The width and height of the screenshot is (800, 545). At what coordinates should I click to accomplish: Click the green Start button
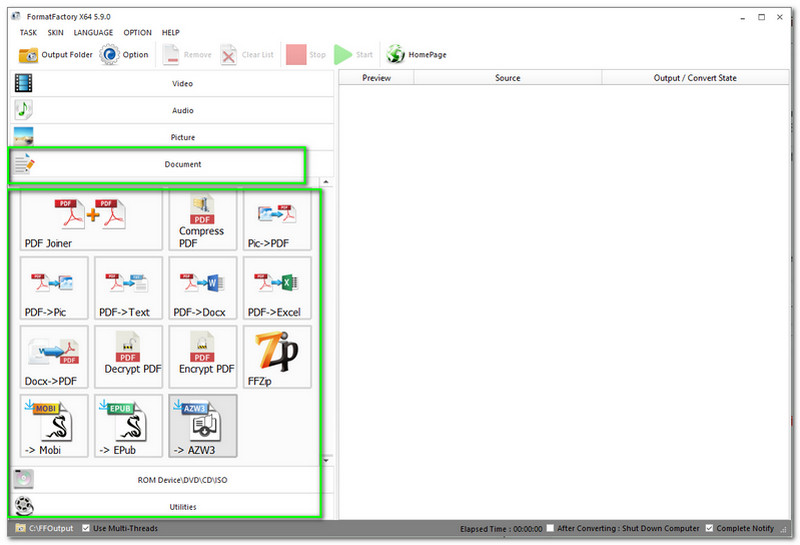354,55
